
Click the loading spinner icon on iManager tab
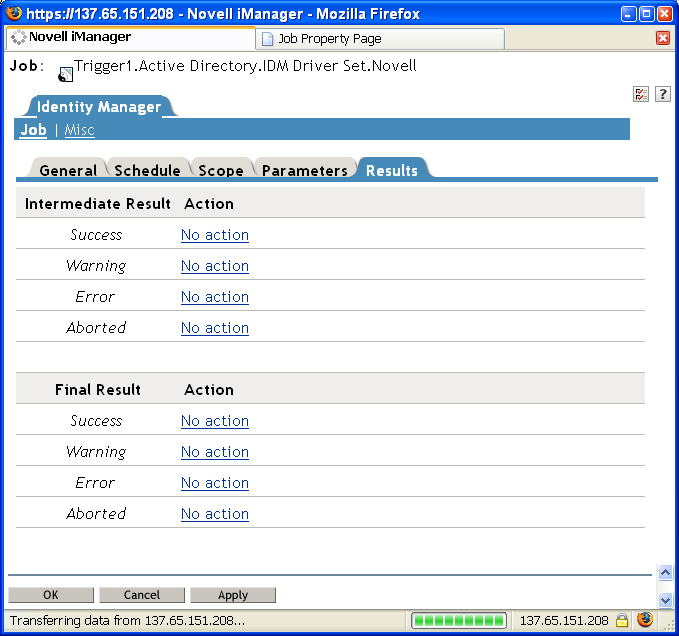[x=18, y=37]
